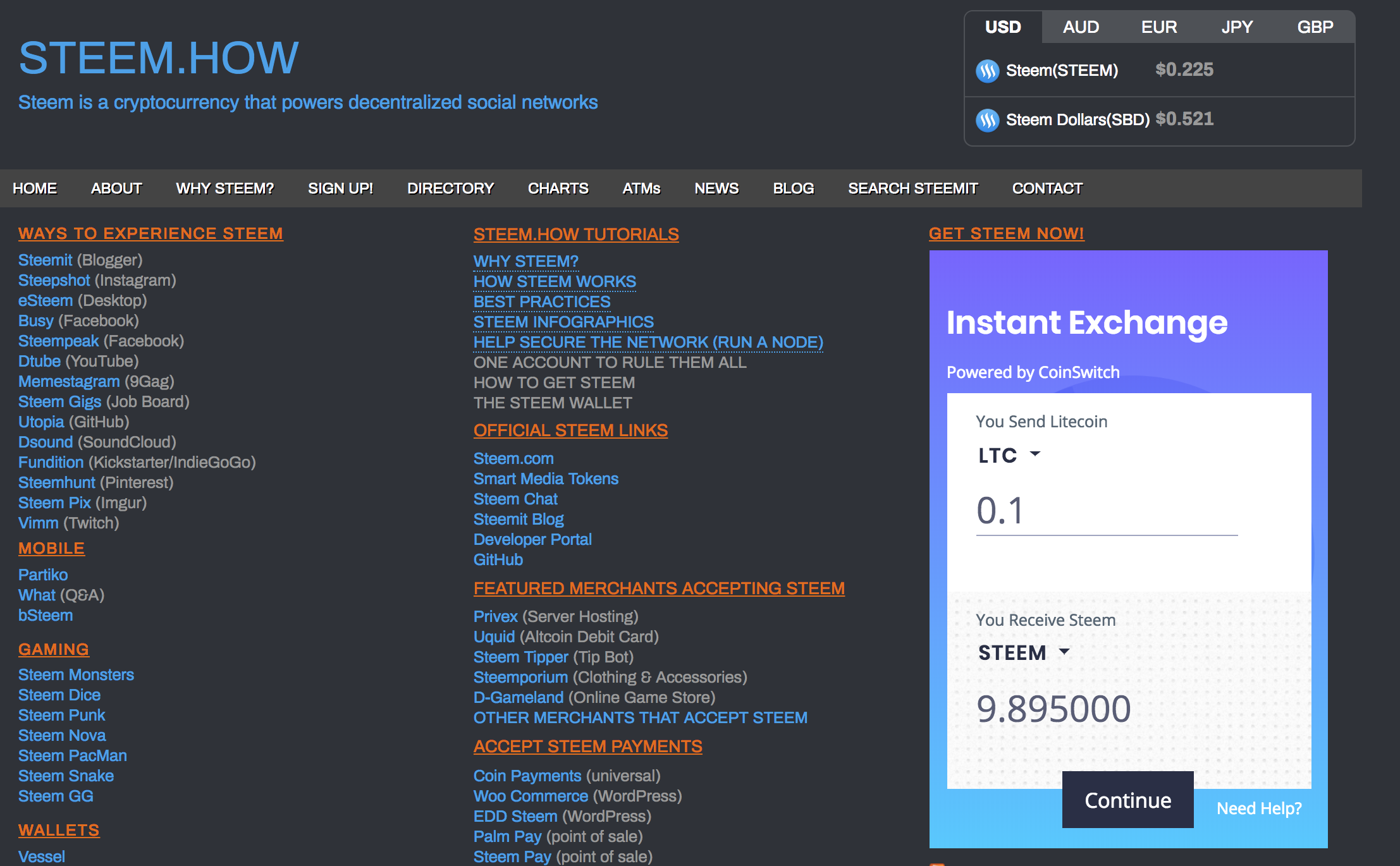Screen dimensions: 1400x866
Task: Open Steemit (Blogger) link
Action: coord(46,260)
